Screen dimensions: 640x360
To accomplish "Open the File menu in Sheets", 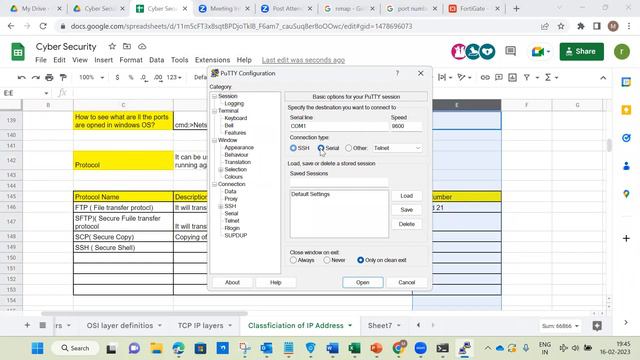I will pyautogui.click(x=41, y=60).
